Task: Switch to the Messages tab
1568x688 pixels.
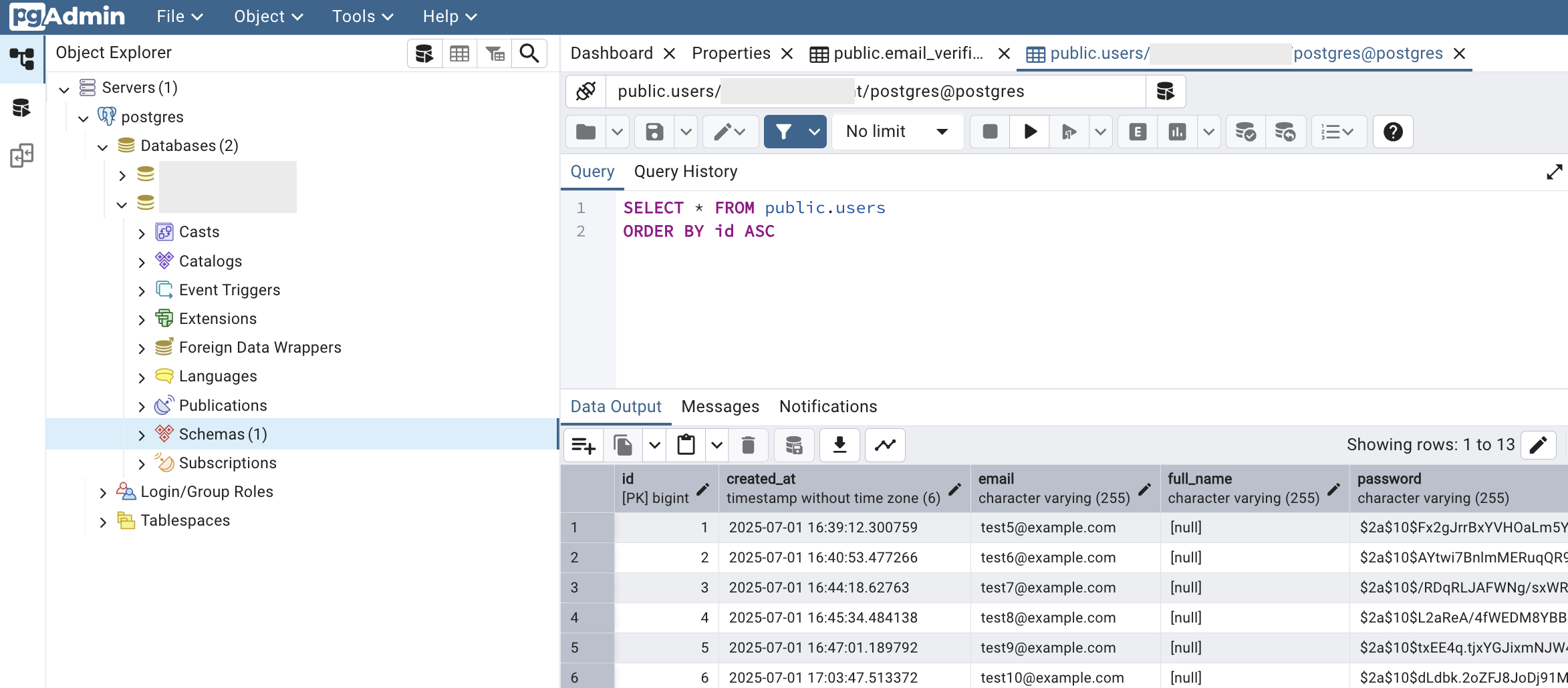Action: click(x=720, y=407)
